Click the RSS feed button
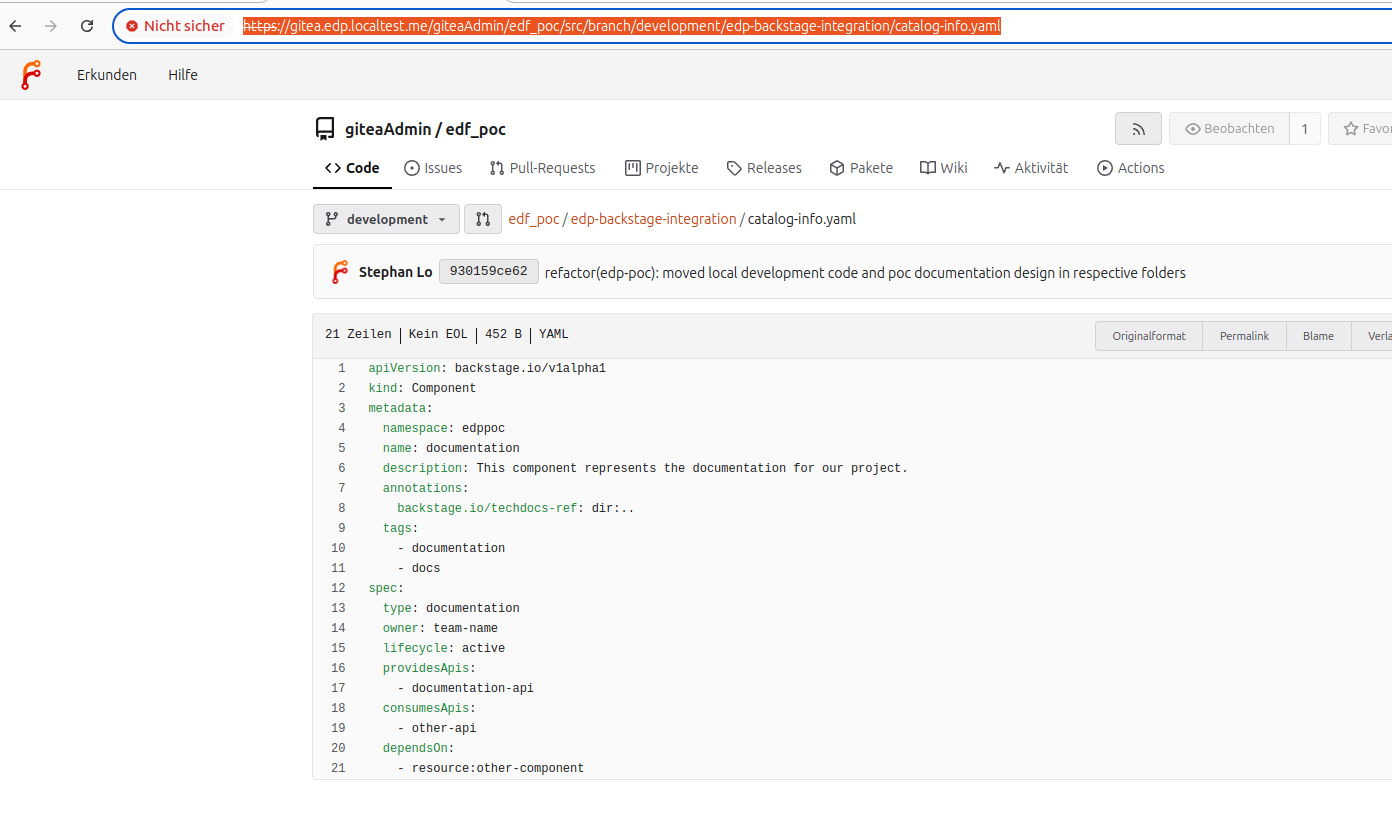This screenshot has width=1392, height=816. pyautogui.click(x=1138, y=129)
